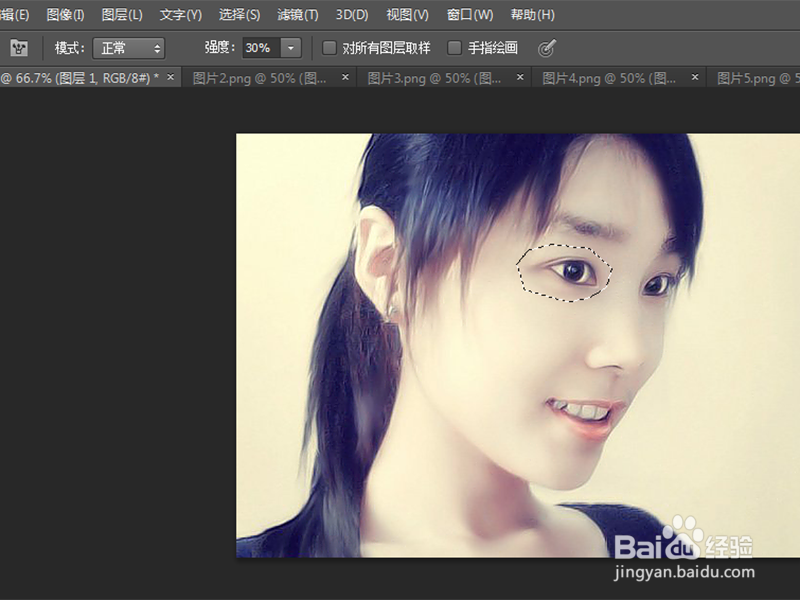The image size is (800, 600).
Task: Click the 强度 30% value field
Action: (261, 48)
